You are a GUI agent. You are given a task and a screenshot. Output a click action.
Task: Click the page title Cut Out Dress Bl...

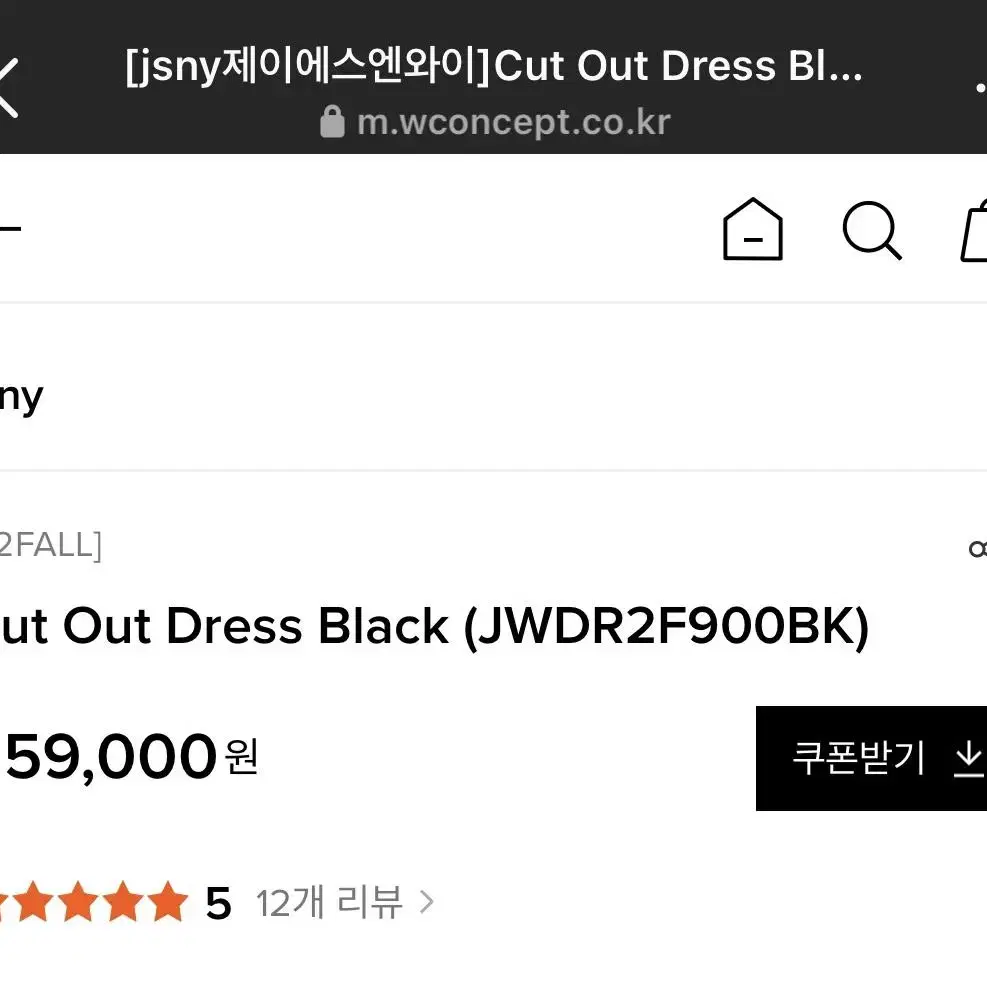(494, 66)
